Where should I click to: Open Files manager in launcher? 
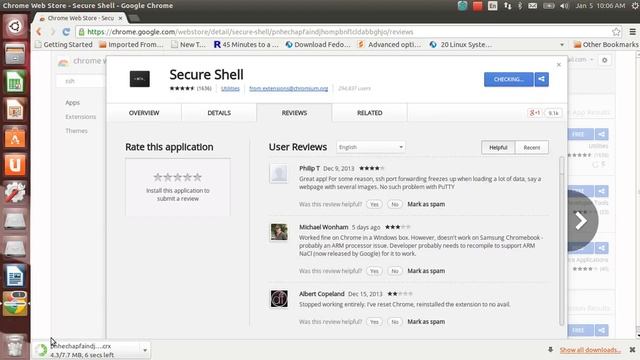[15, 54]
